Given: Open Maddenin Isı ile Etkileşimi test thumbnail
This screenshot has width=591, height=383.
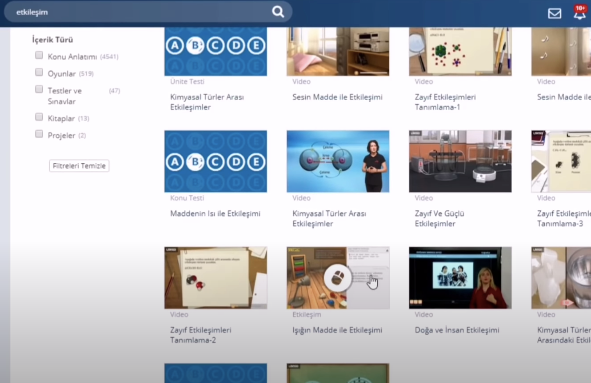Looking at the screenshot, I should click(x=216, y=161).
